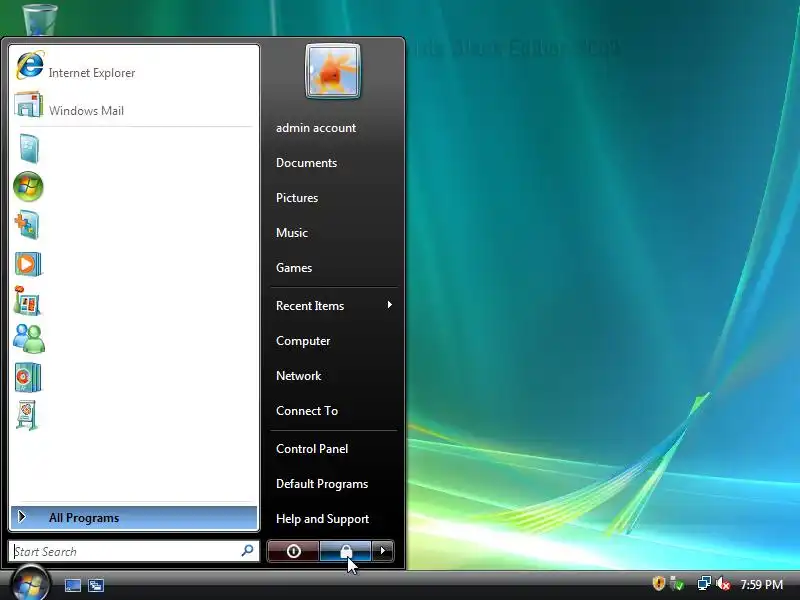Click Switch between windows in Quick Launch
The width and height of the screenshot is (800, 600).
click(95, 585)
